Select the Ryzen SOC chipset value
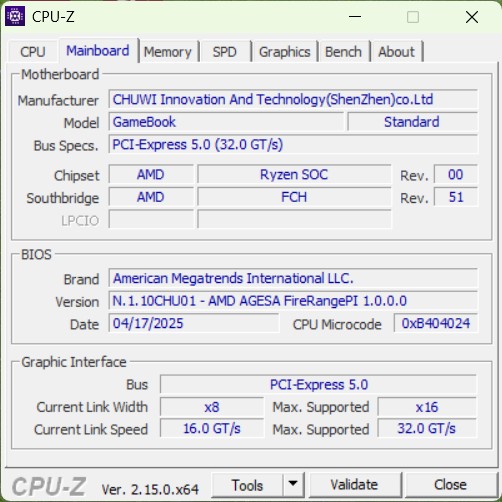The height and width of the screenshot is (502, 502). 294,174
